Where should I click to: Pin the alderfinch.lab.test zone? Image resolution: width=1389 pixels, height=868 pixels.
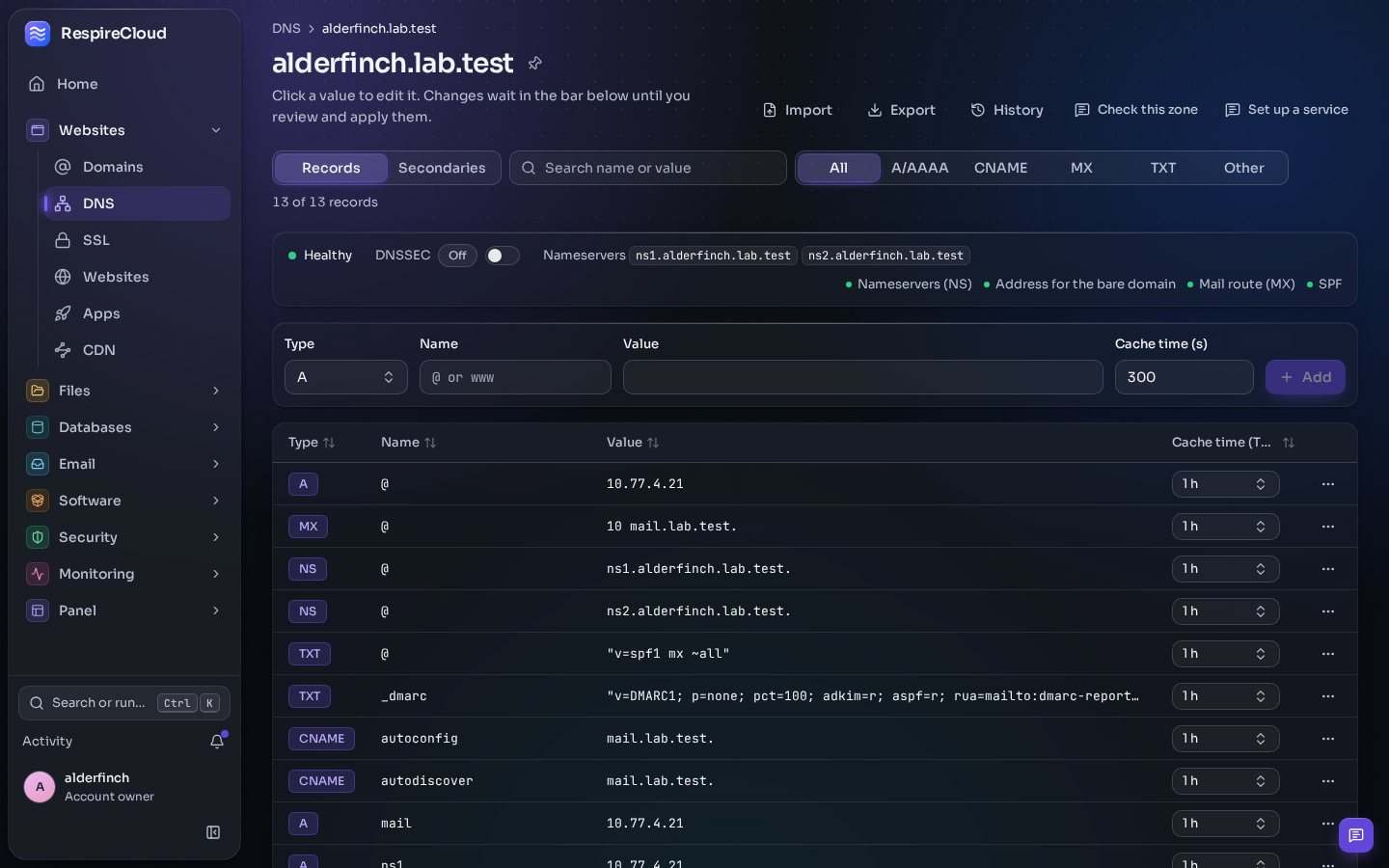[x=535, y=64]
